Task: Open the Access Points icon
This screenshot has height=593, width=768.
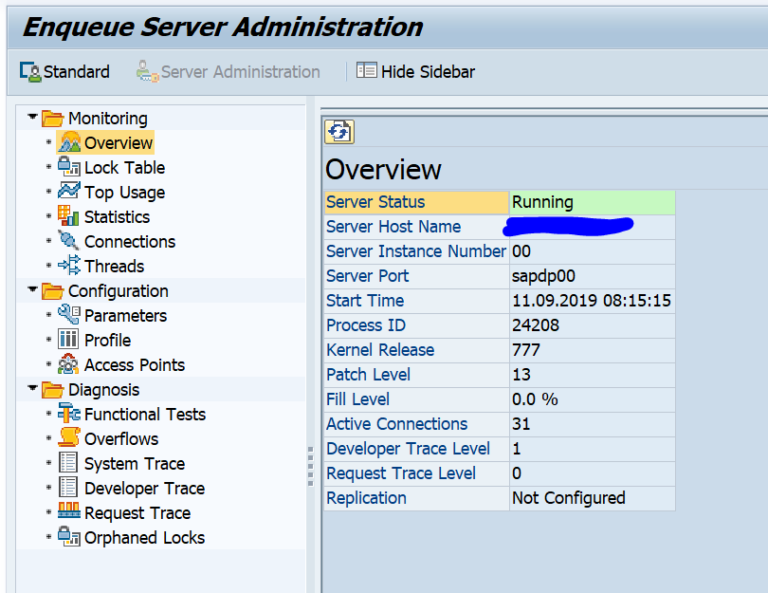Action: [69, 364]
